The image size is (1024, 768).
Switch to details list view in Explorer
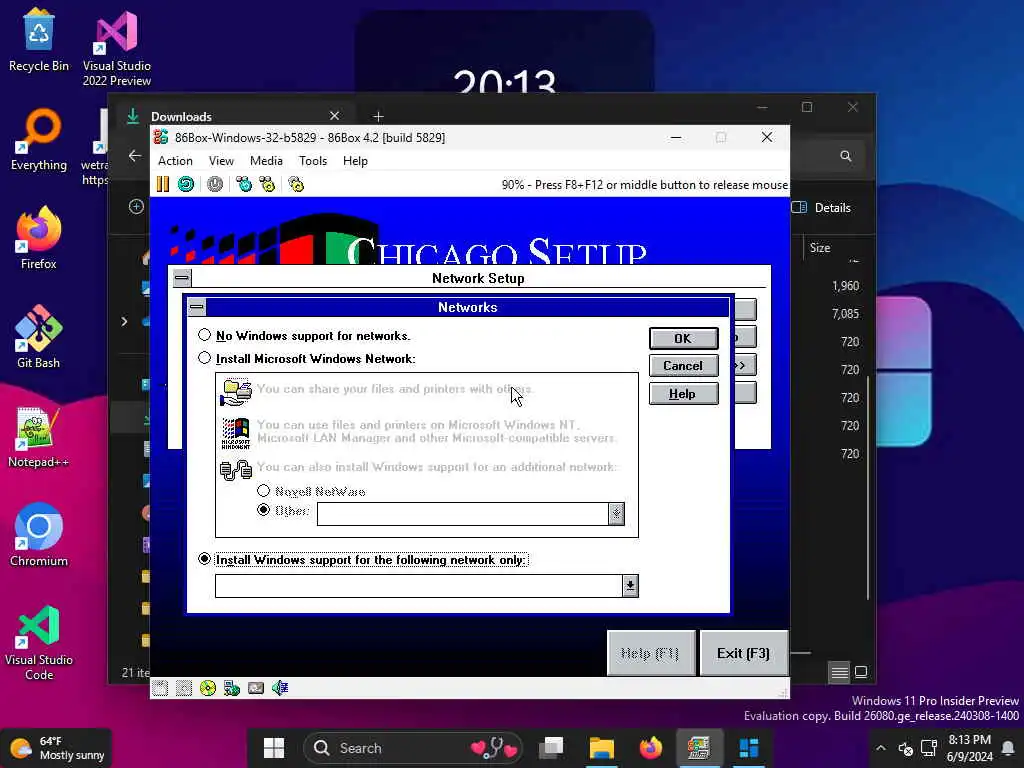click(x=839, y=671)
